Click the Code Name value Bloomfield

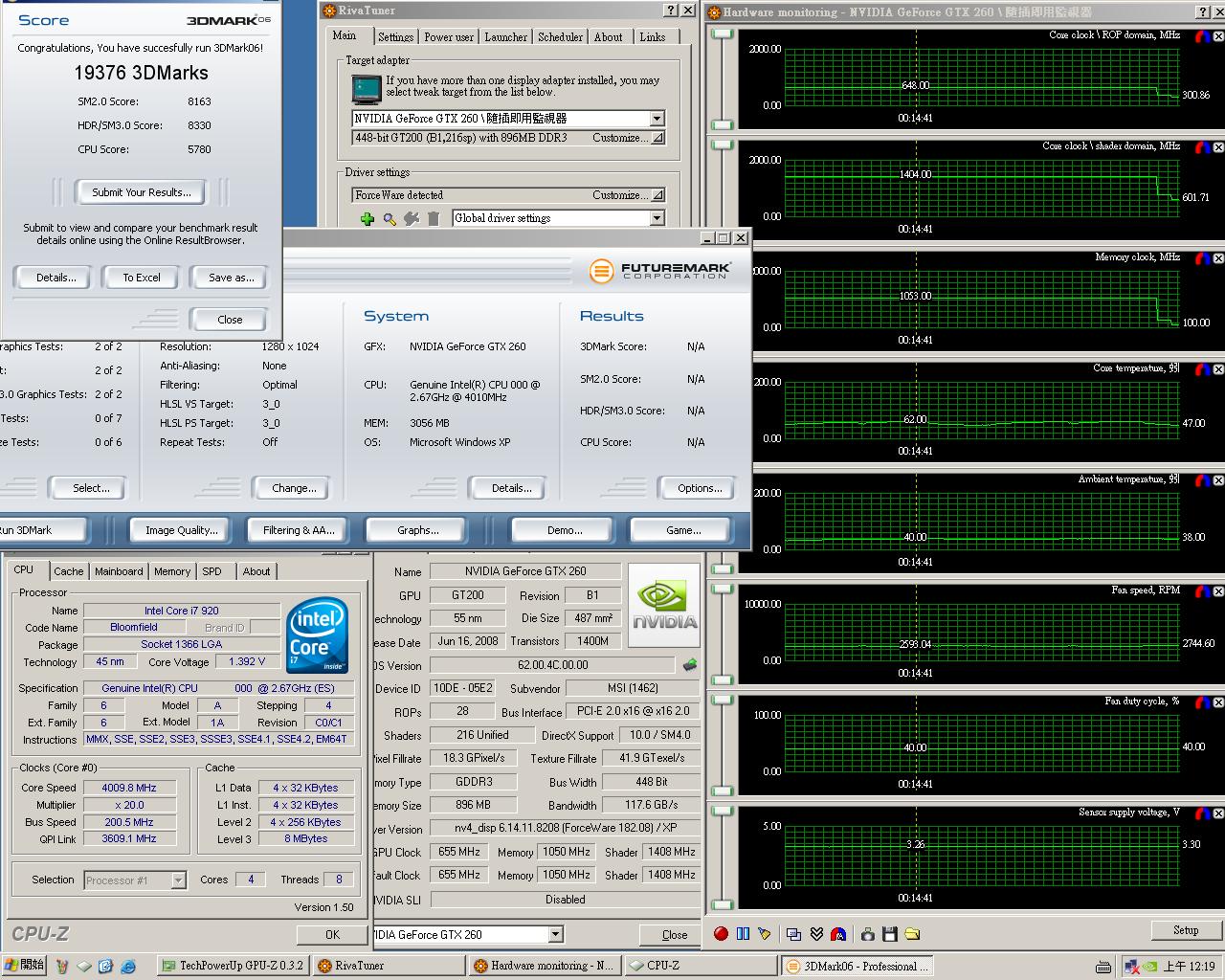tap(134, 628)
